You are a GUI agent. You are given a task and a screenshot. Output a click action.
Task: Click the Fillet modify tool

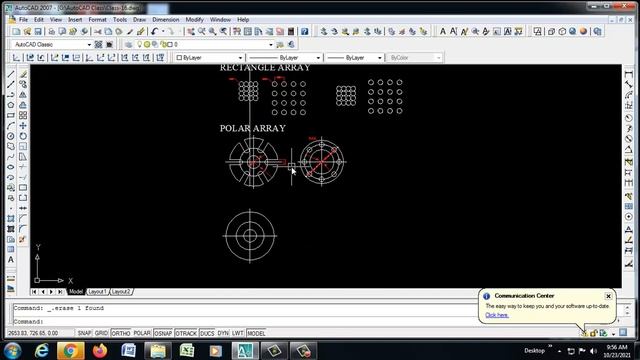pyautogui.click(x=23, y=229)
